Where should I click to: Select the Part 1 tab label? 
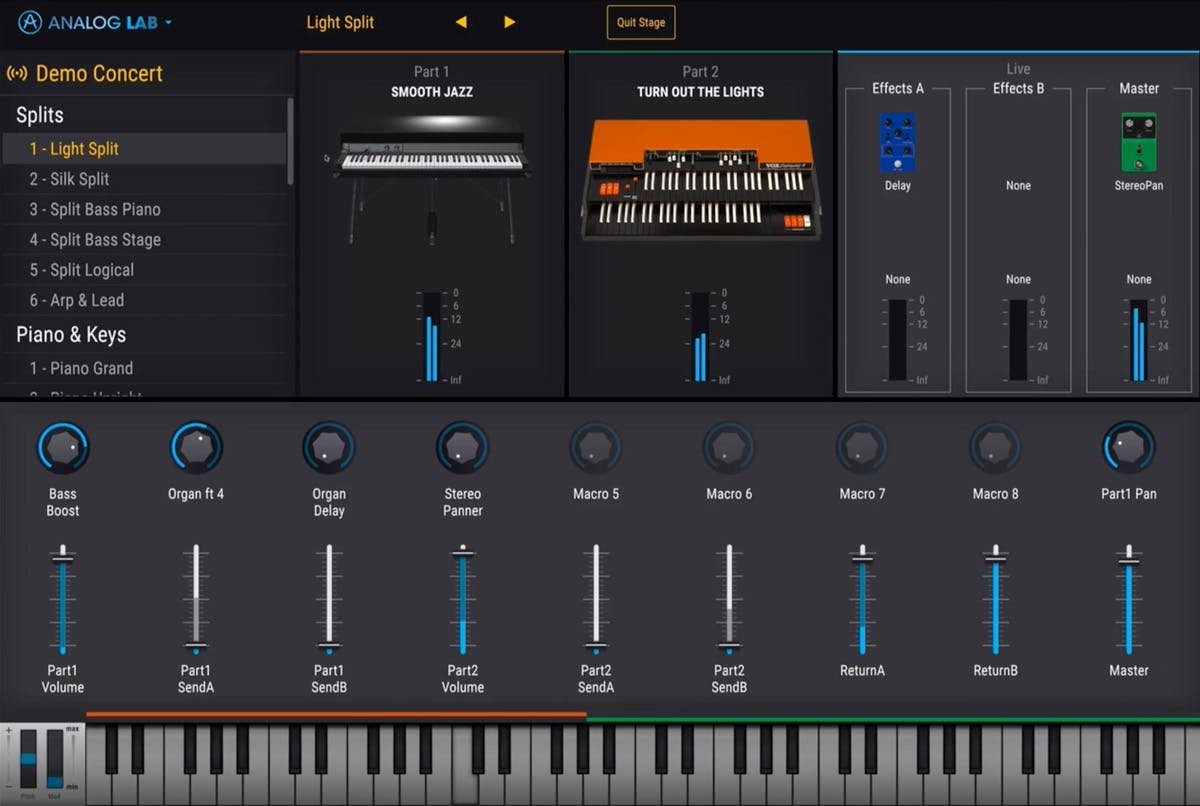coord(432,72)
